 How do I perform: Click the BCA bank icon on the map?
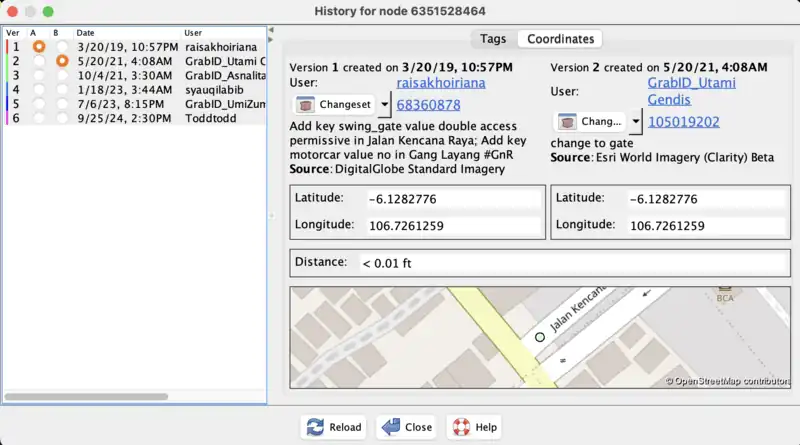tap(724, 296)
